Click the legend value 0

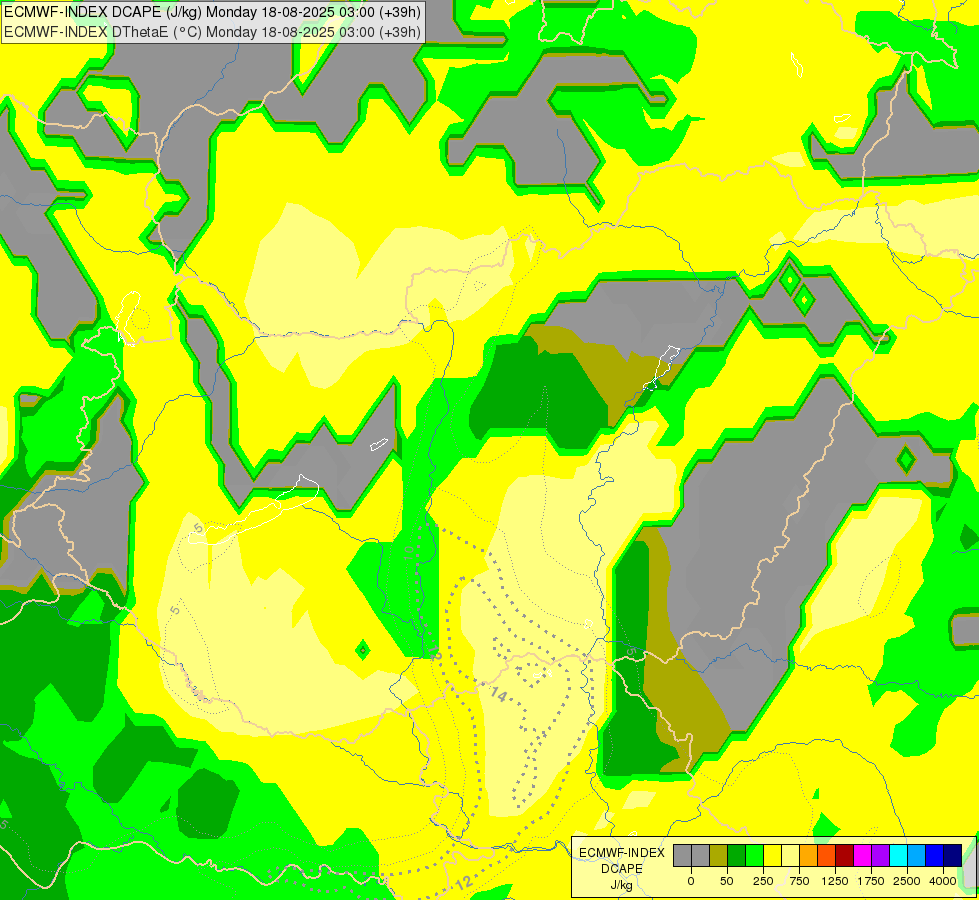pyautogui.click(x=691, y=881)
